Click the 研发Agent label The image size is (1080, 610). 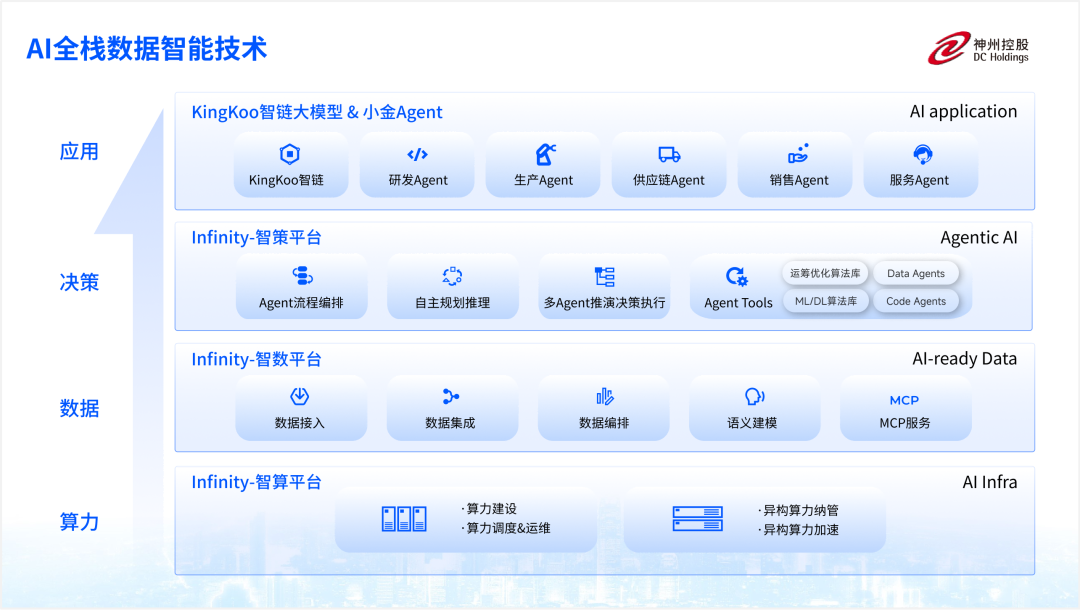point(418,180)
